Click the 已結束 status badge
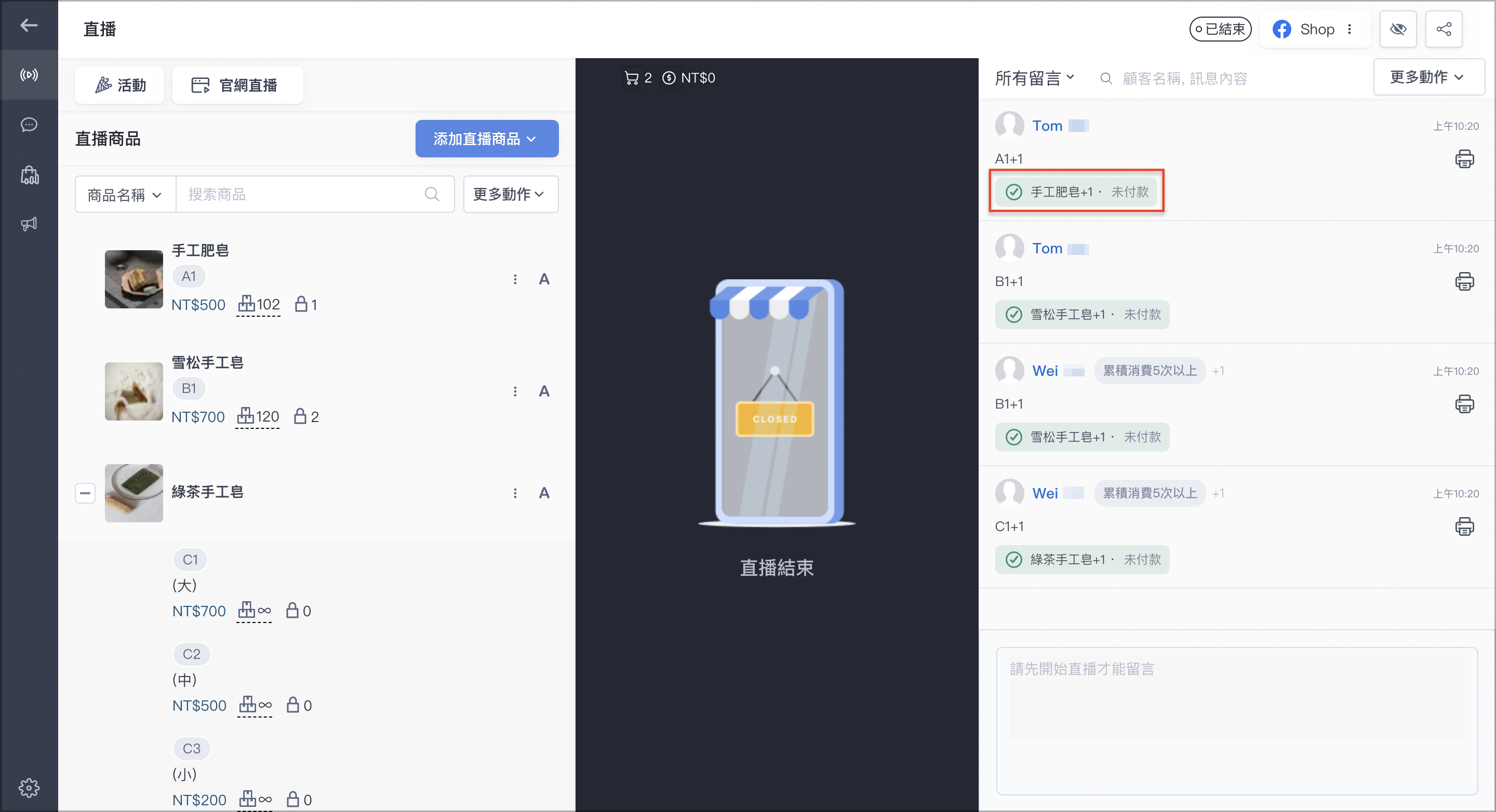The image size is (1496, 812). (x=1220, y=29)
